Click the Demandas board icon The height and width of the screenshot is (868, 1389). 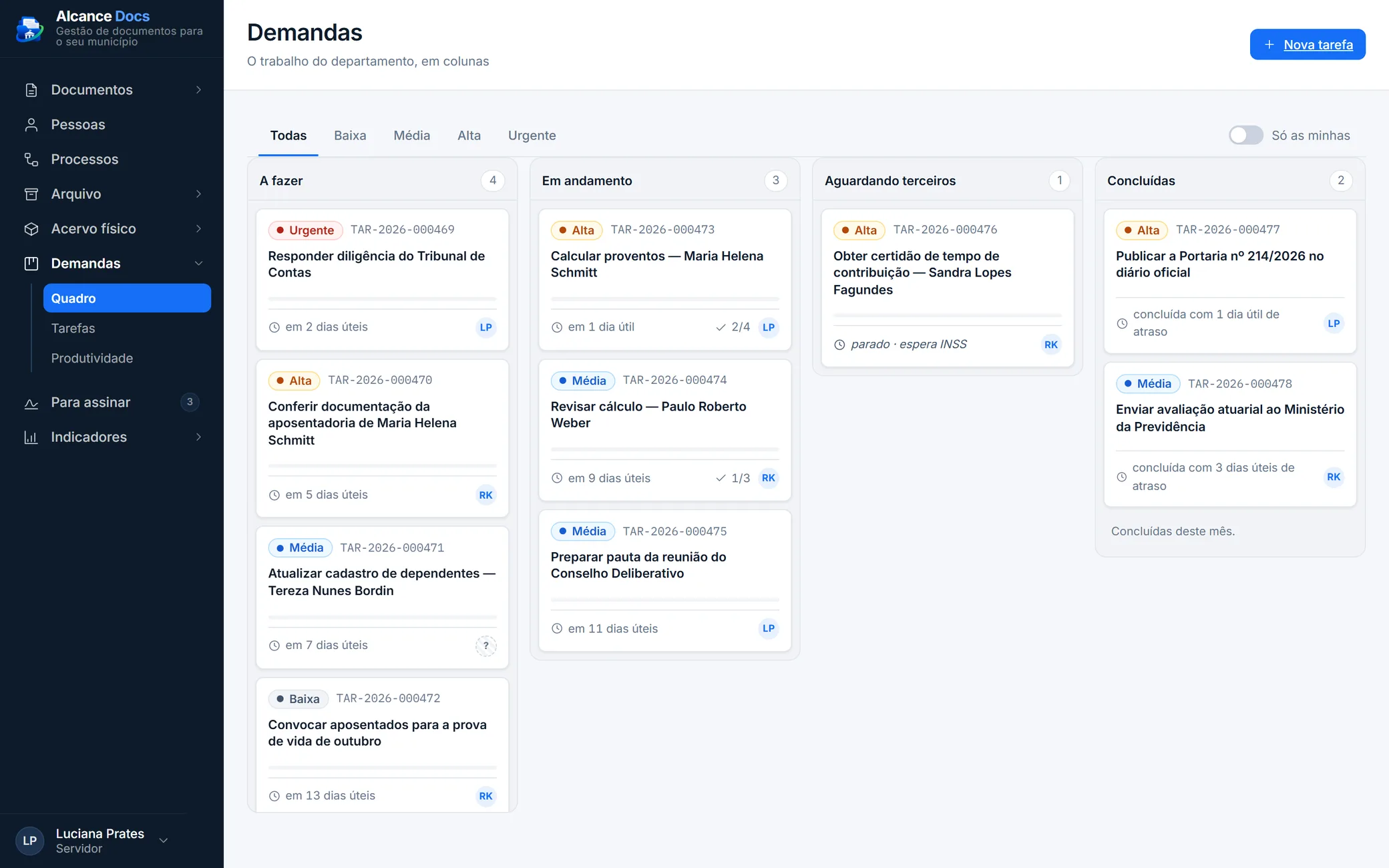click(31, 264)
